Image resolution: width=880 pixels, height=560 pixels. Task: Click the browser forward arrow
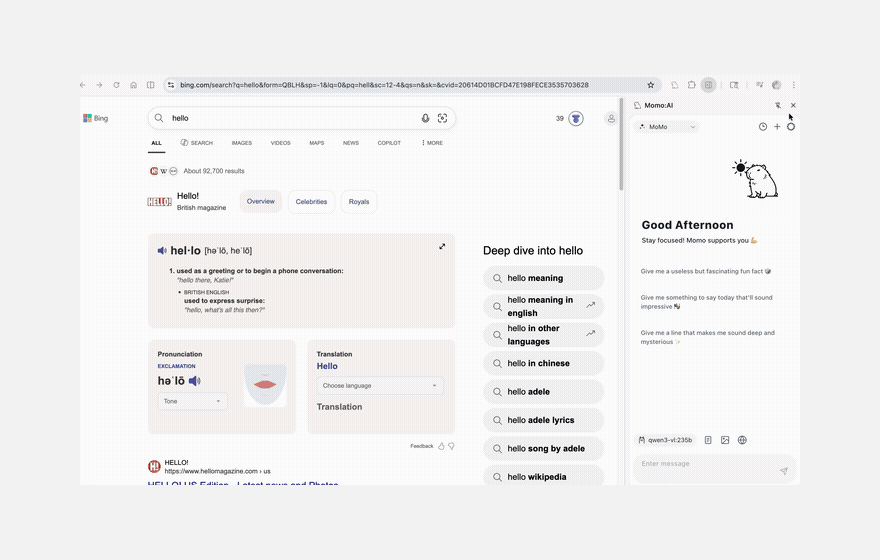[99, 85]
